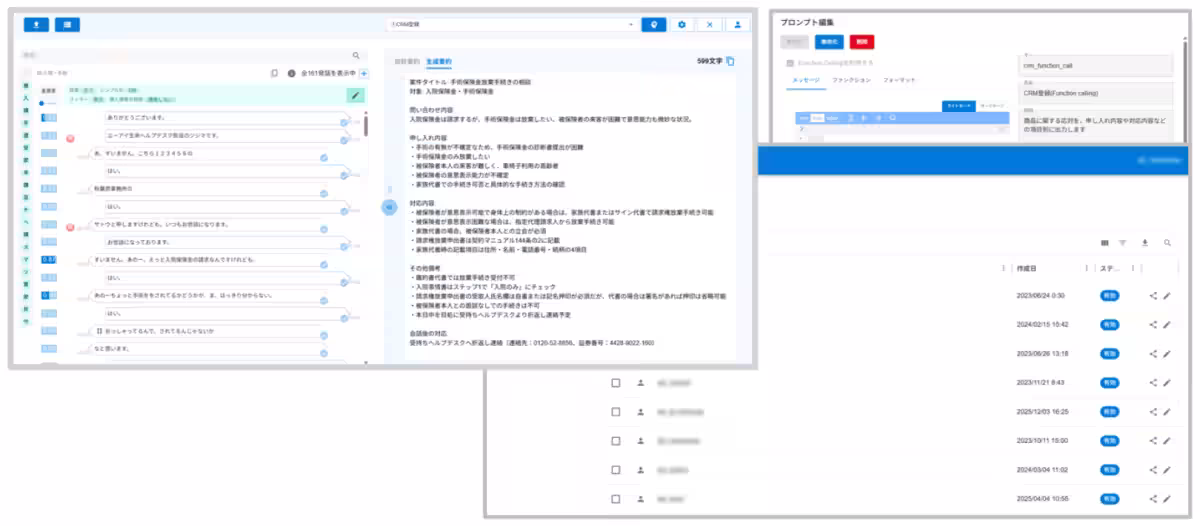Download the table using the download icon
This screenshot has width=1200, height=526.
tap(1145, 243)
